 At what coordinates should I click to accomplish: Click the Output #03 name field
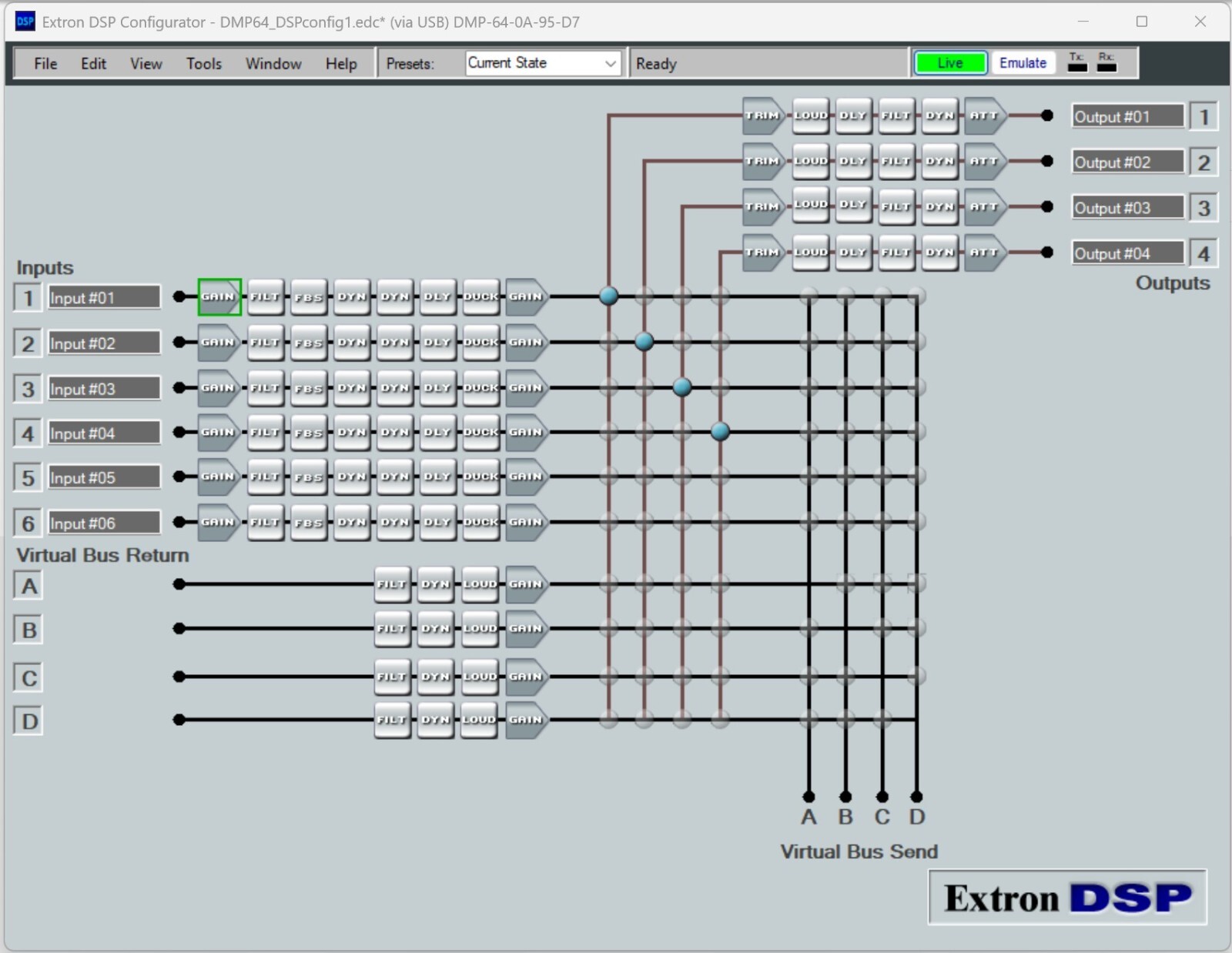1128,207
